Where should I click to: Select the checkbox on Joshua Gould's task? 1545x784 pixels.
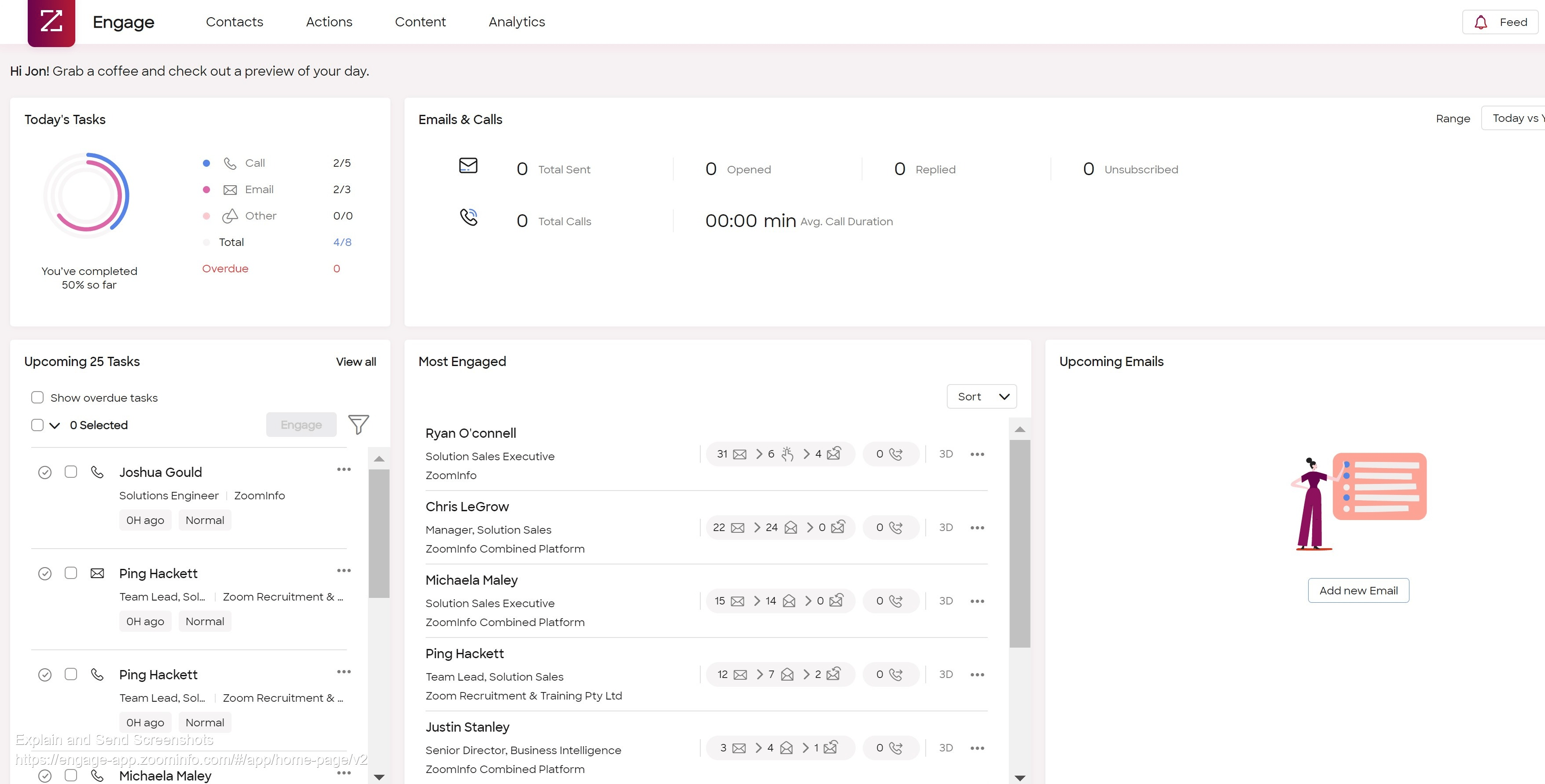tap(71, 472)
